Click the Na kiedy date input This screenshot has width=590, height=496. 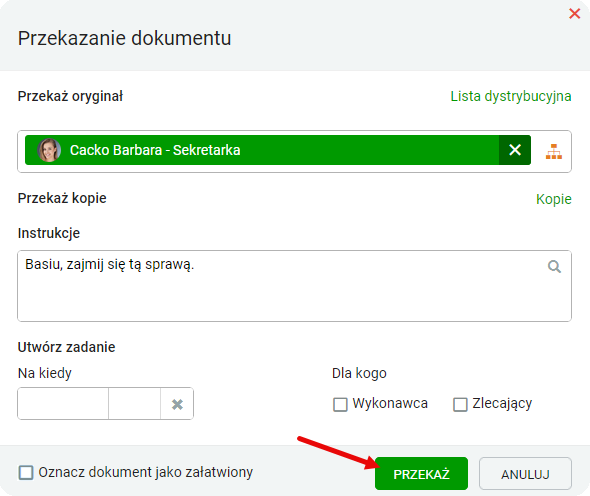[63, 404]
